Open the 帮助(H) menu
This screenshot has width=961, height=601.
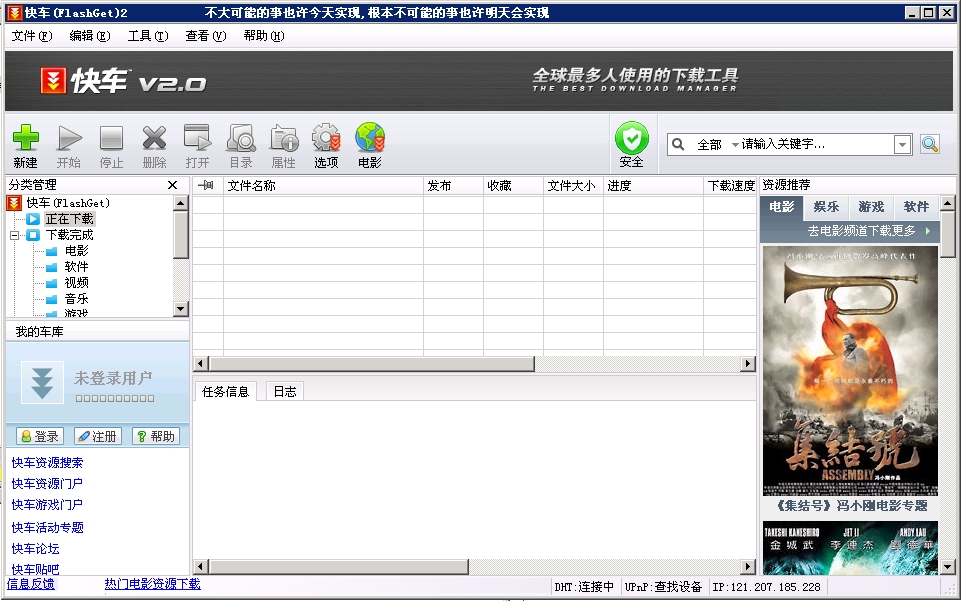point(264,36)
